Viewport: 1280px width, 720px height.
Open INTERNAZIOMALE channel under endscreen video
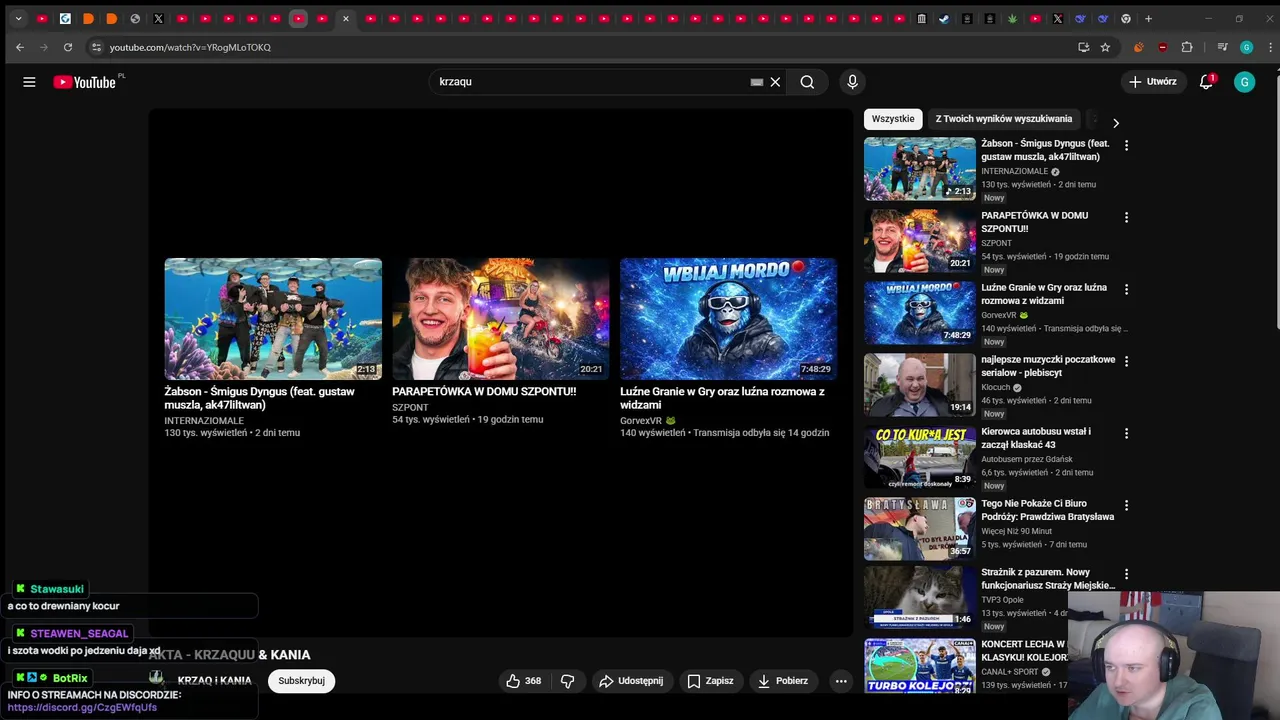pyautogui.click(x=204, y=421)
